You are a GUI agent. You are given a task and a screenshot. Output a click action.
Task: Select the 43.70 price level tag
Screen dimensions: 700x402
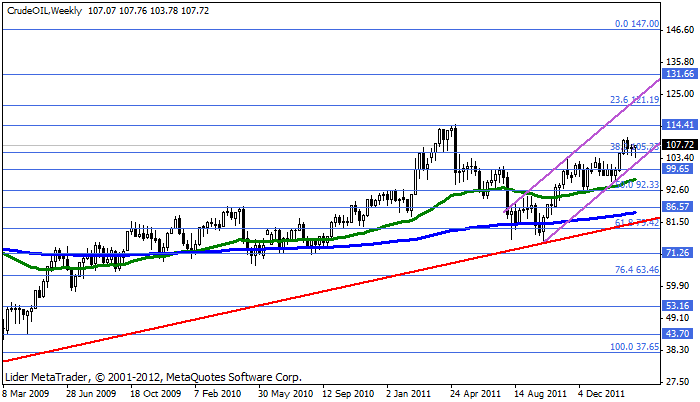[680, 334]
